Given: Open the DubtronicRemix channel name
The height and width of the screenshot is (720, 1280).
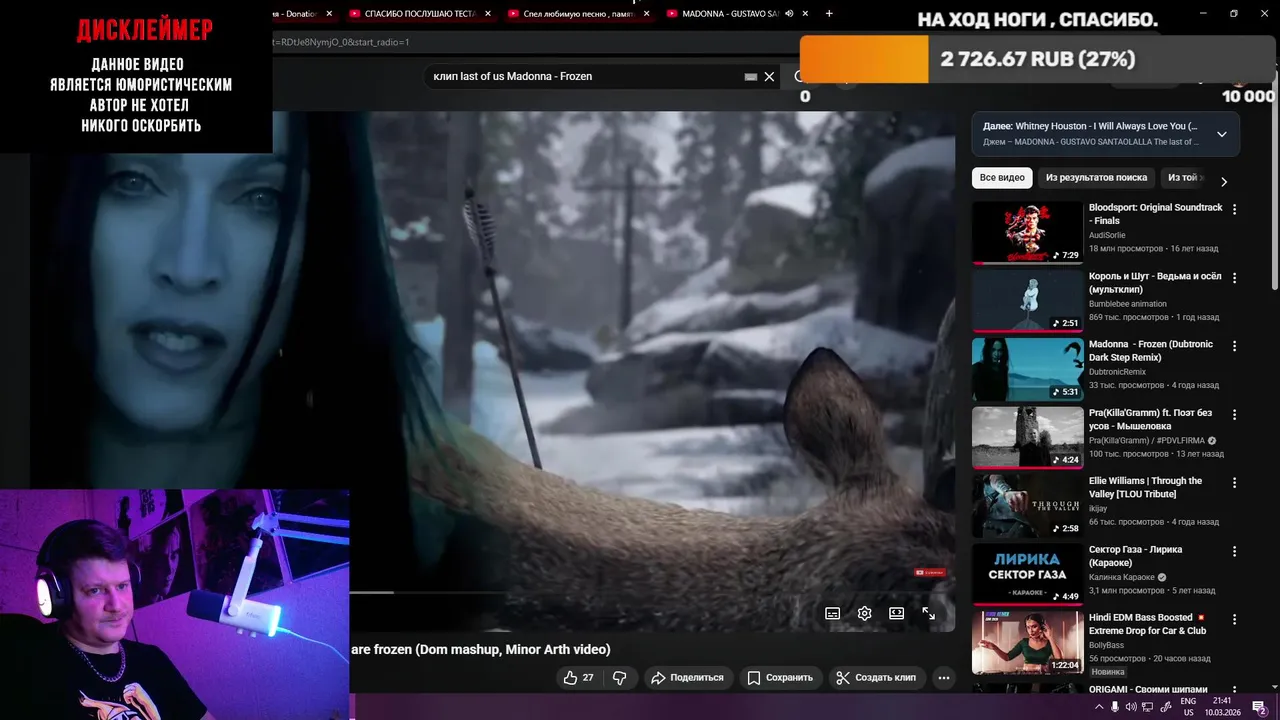Looking at the screenshot, I should pos(1117,371).
